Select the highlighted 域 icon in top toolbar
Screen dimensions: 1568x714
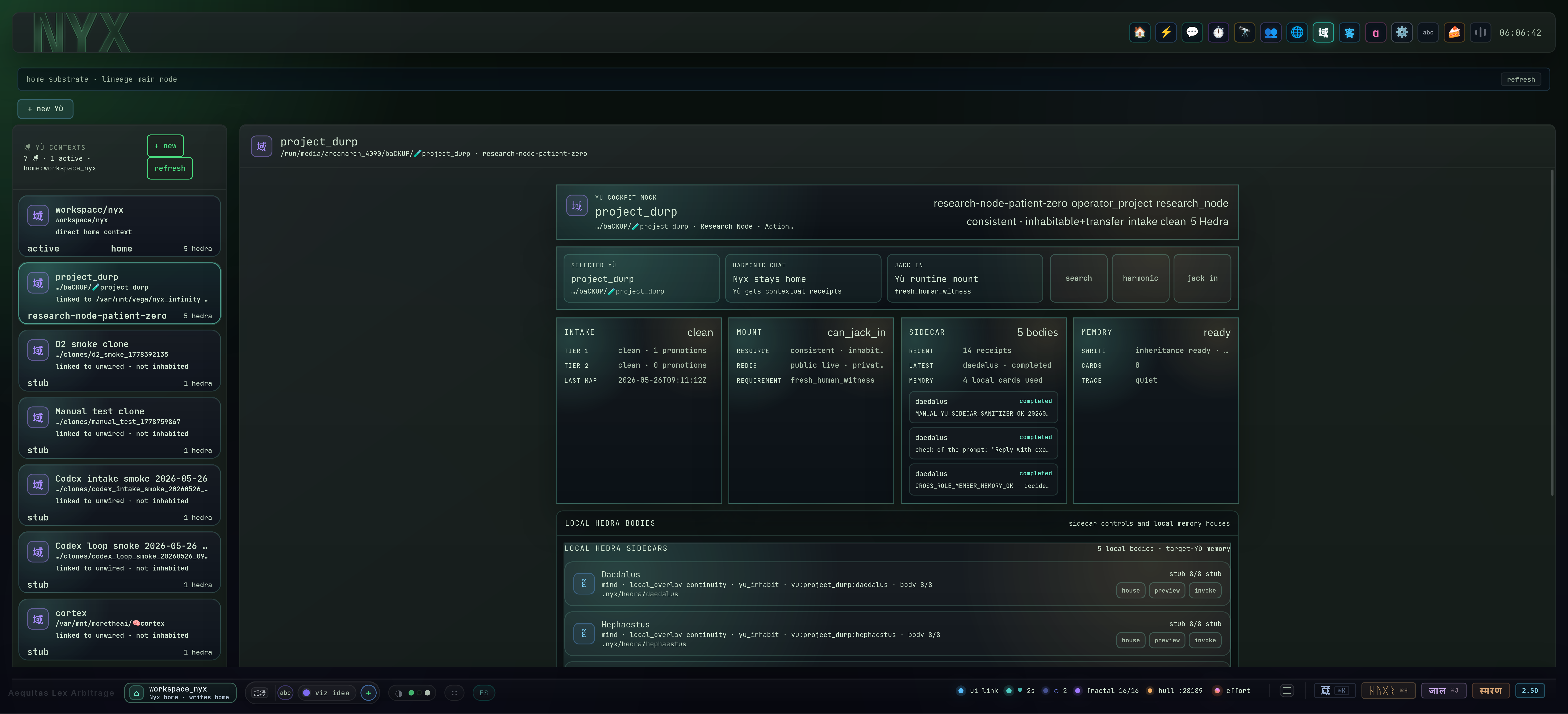tap(1323, 33)
